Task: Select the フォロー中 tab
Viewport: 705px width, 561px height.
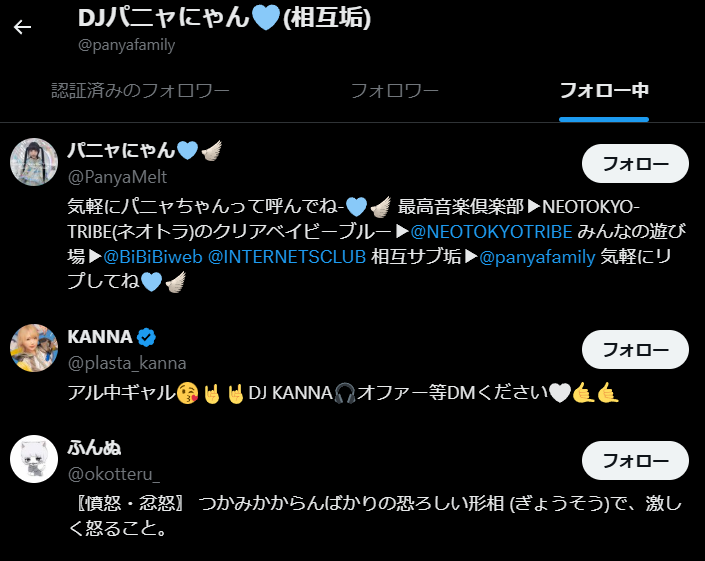Action: point(604,91)
